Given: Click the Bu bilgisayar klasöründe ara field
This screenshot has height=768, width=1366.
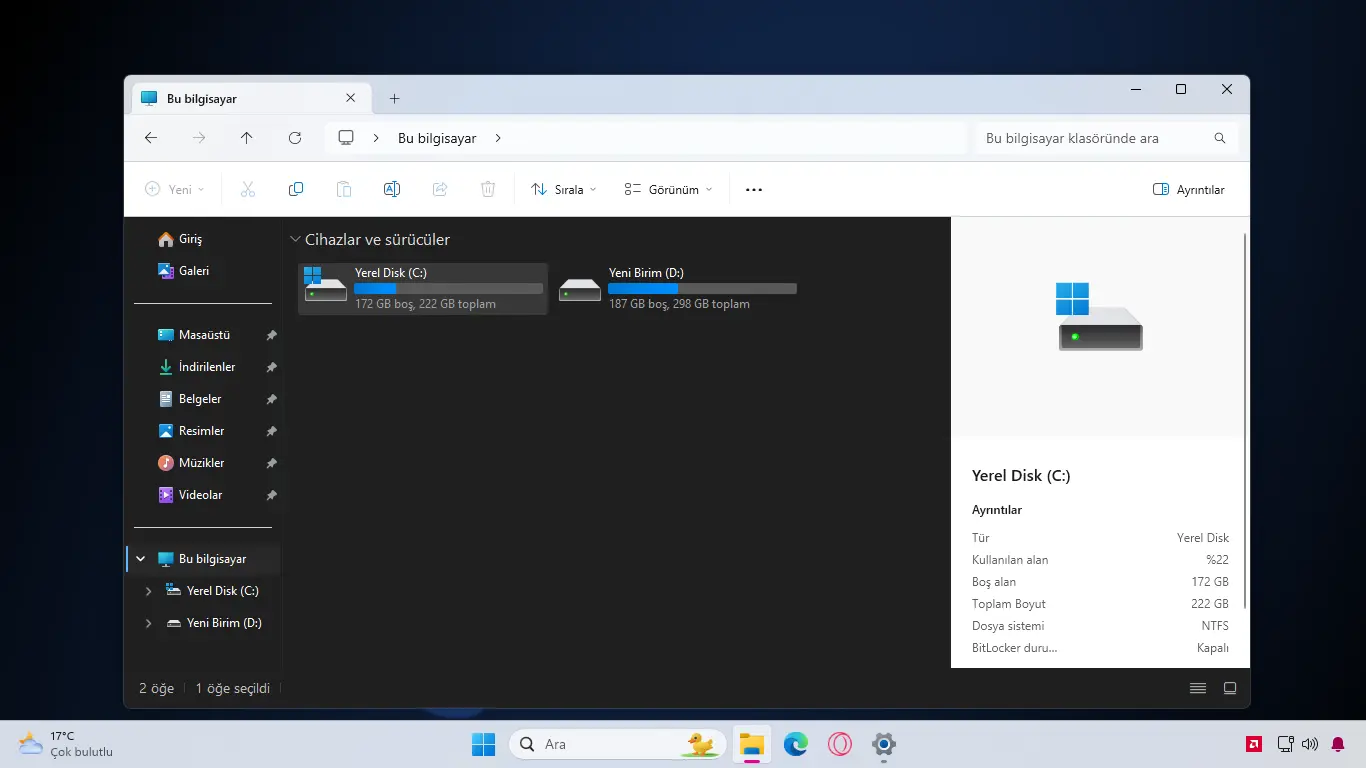Looking at the screenshot, I should (1107, 138).
